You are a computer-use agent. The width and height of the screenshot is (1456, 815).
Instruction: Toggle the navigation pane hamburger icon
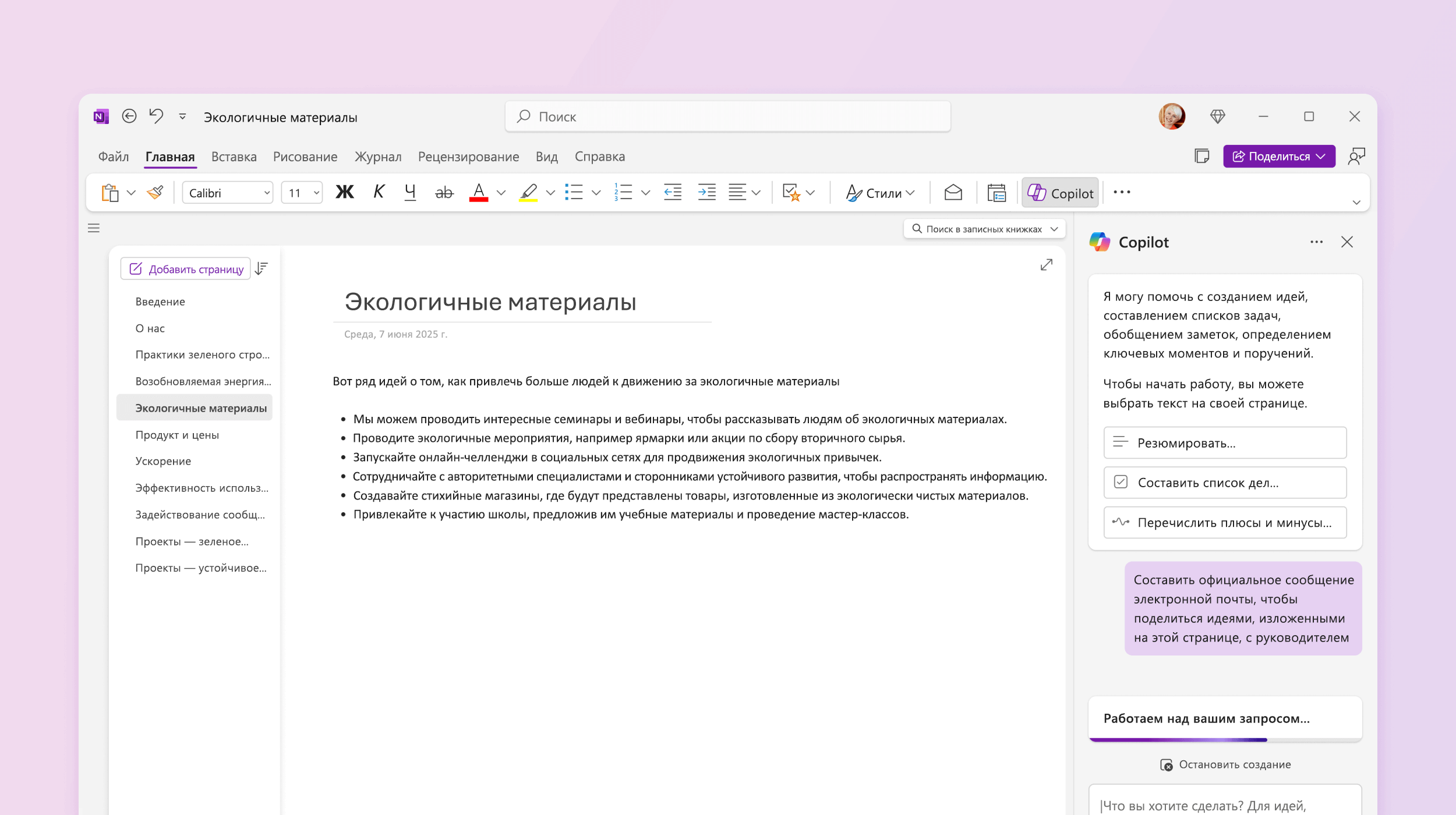(94, 228)
